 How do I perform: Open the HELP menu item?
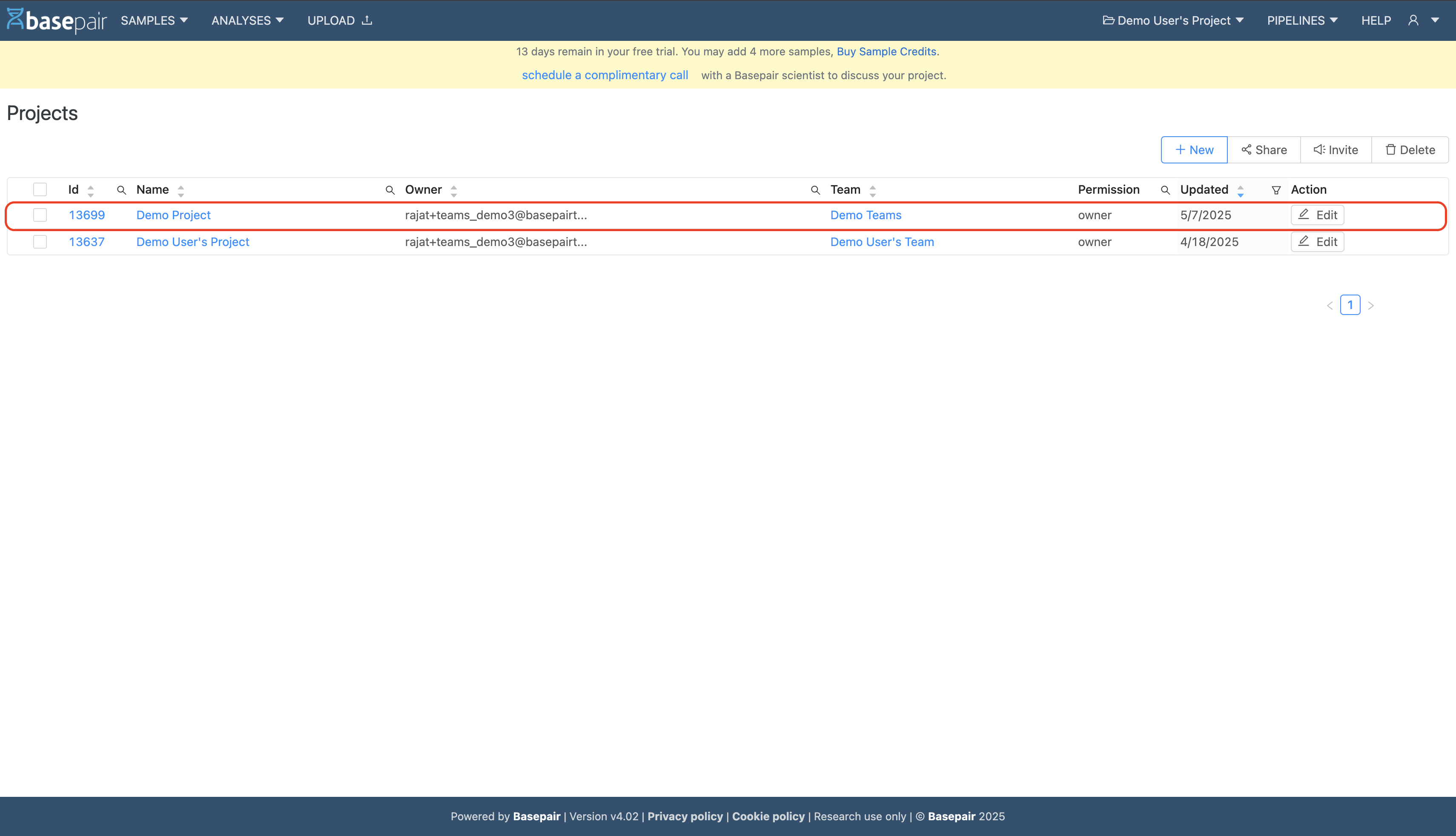coord(1376,21)
